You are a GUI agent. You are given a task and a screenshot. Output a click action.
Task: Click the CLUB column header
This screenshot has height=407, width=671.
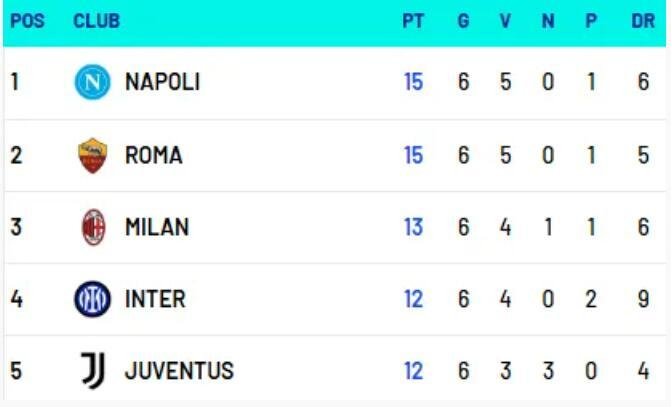click(x=96, y=21)
